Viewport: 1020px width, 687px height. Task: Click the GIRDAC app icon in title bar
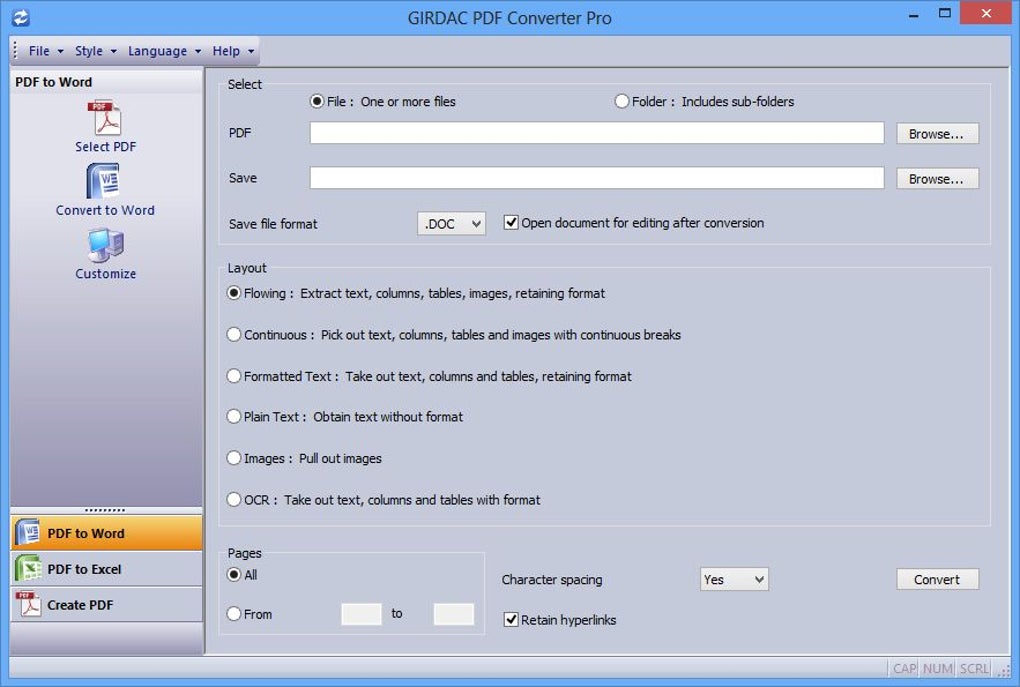pyautogui.click(x=21, y=18)
